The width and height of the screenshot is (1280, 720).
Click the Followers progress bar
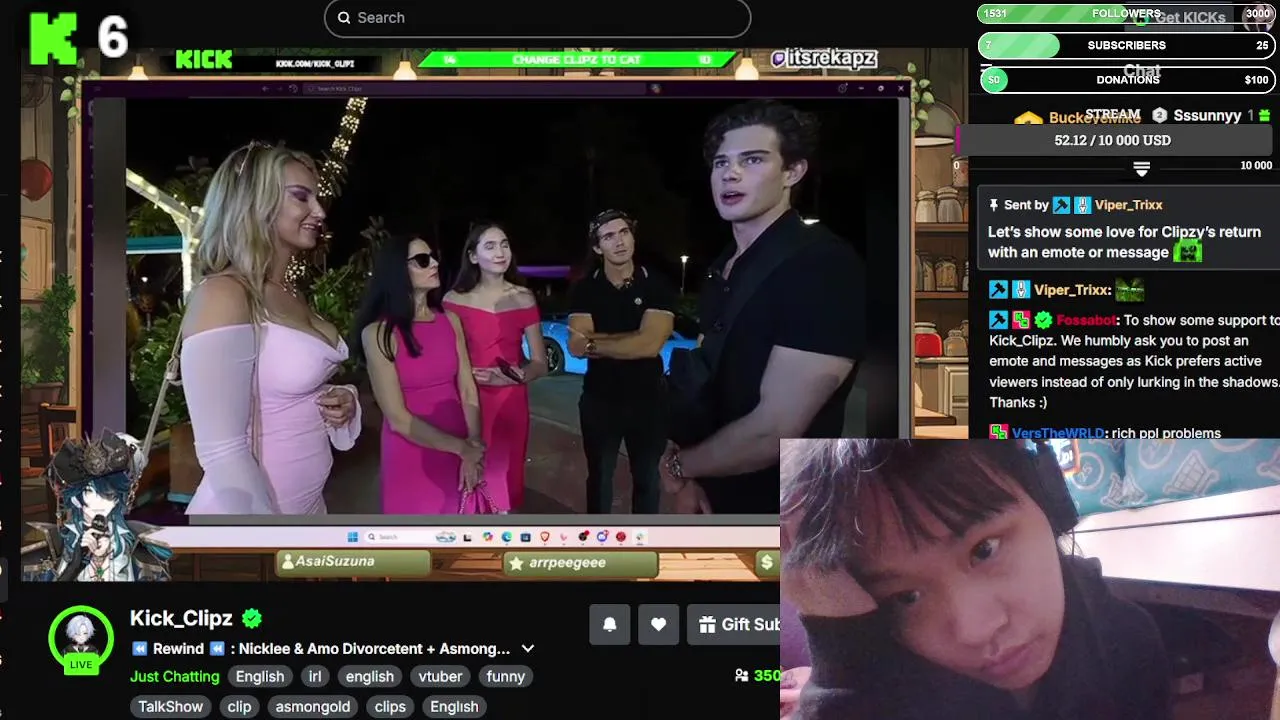tap(1127, 14)
